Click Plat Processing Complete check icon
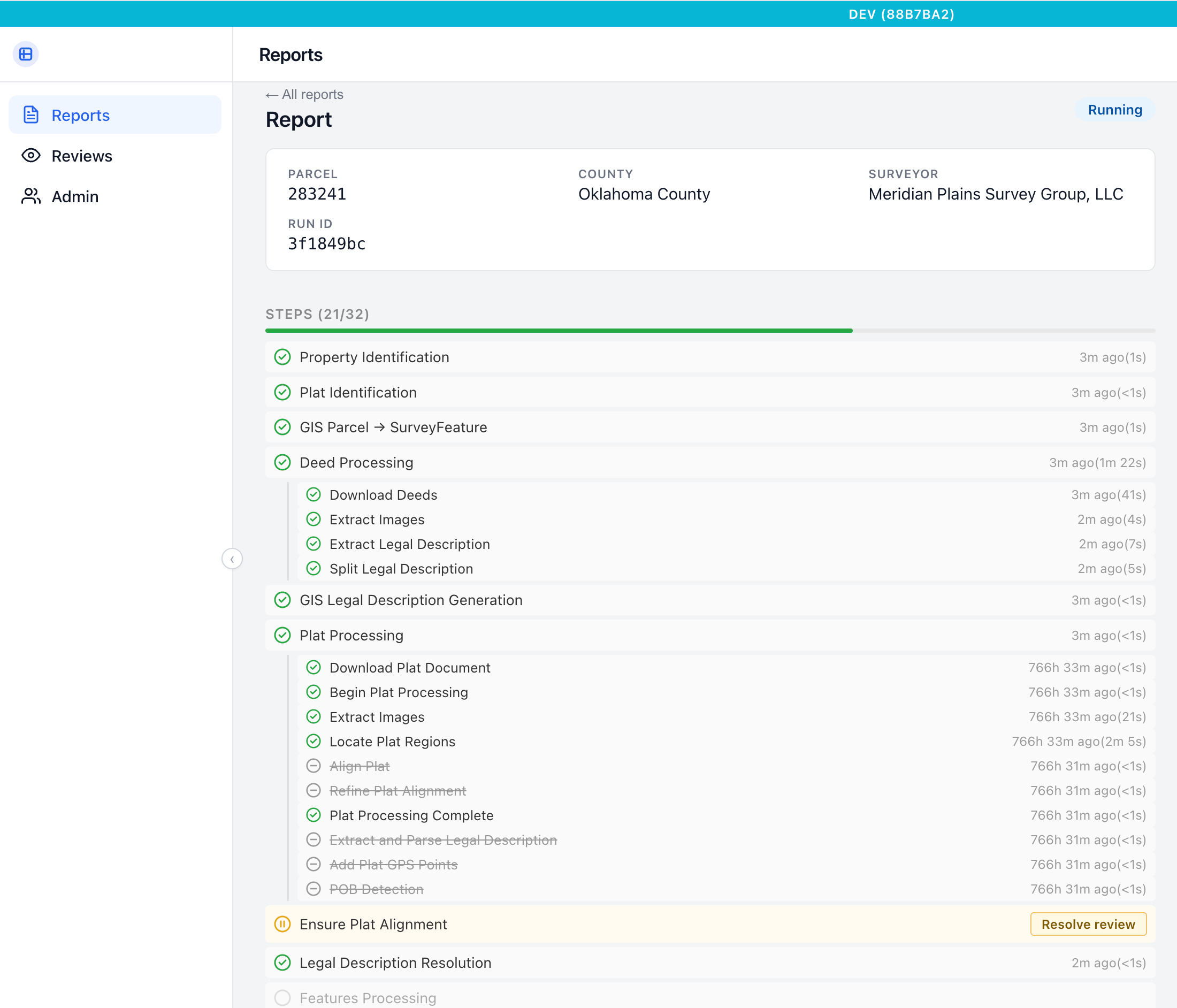Image resolution: width=1177 pixels, height=1008 pixels. pos(314,815)
